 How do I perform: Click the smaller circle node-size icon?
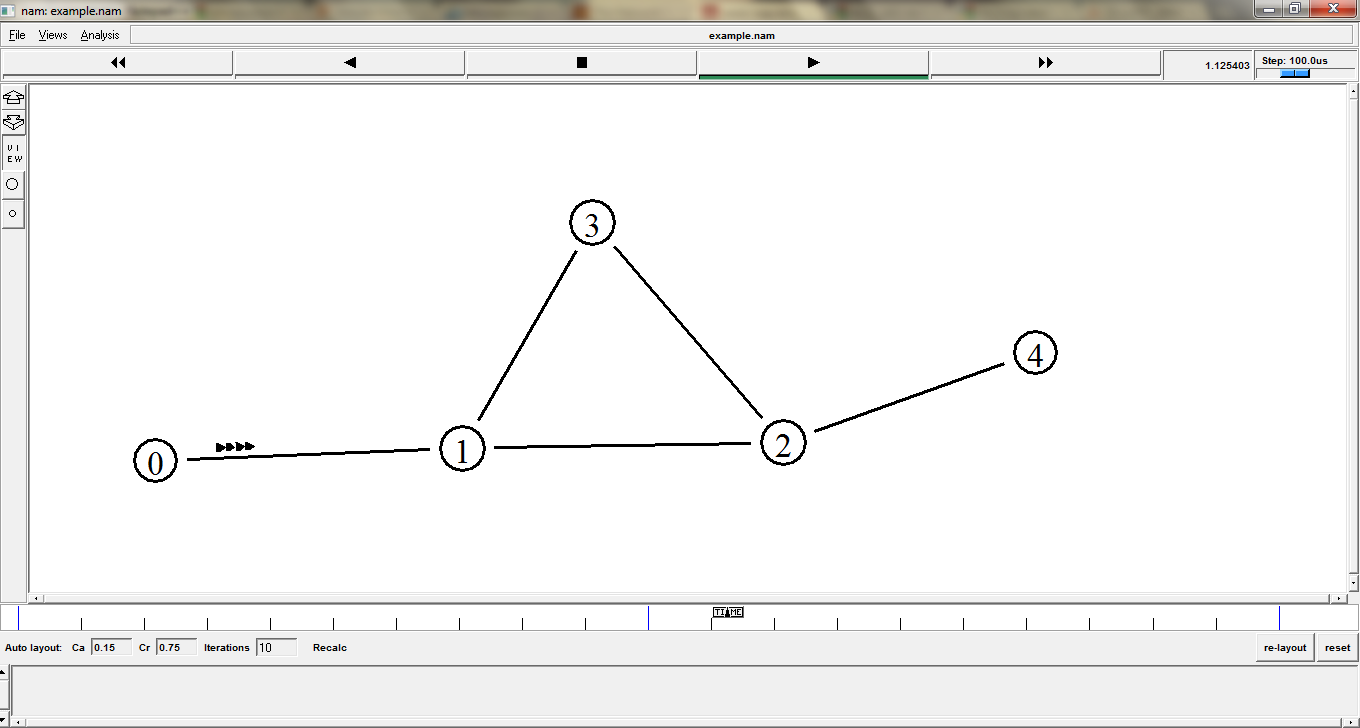[13, 214]
